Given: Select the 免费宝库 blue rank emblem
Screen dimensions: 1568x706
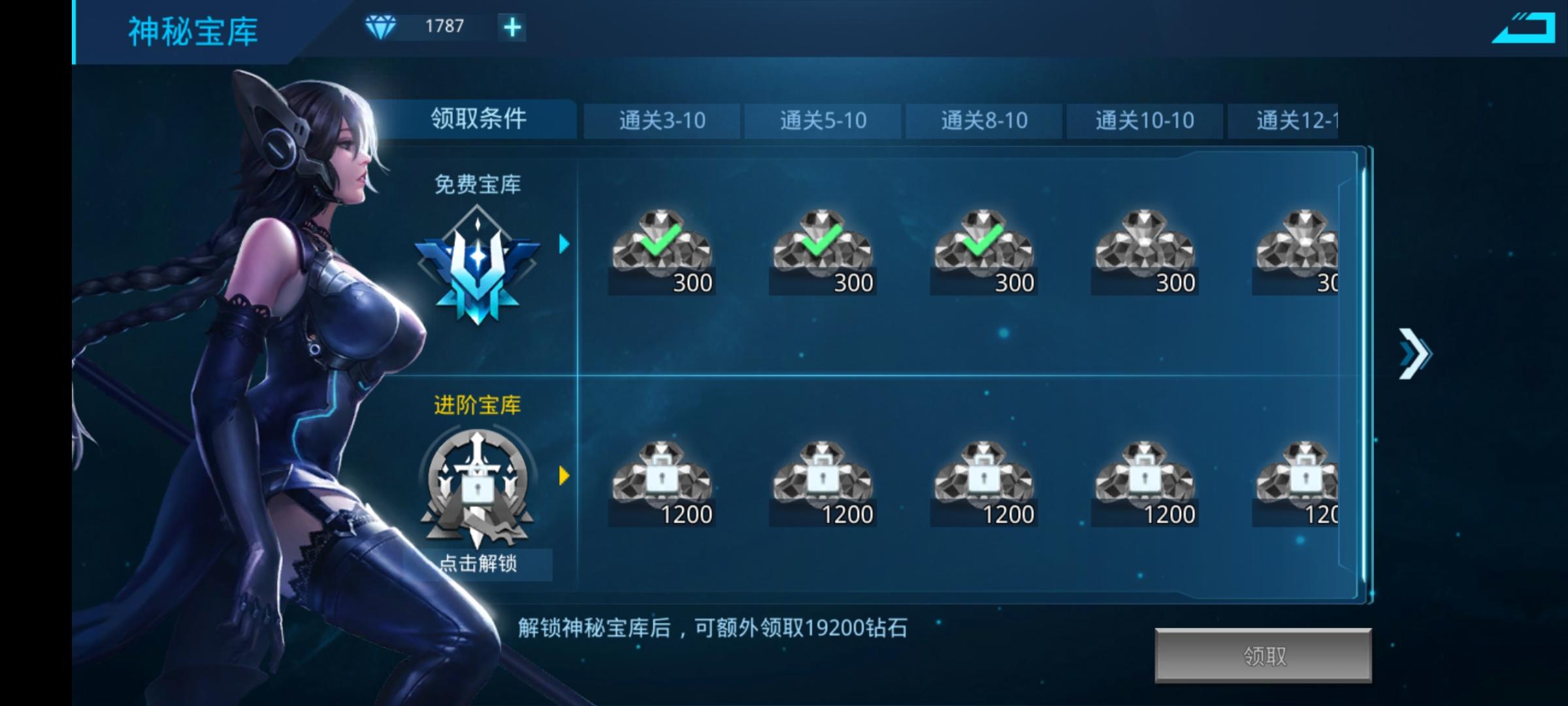Looking at the screenshot, I should click(x=477, y=265).
